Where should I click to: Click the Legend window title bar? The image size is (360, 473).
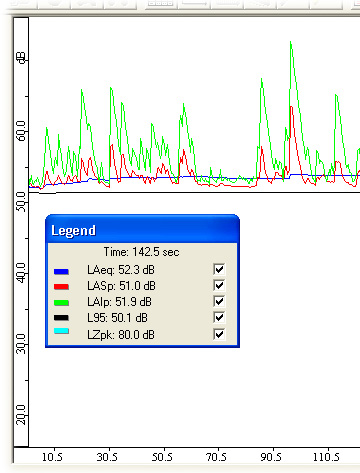(x=142, y=229)
